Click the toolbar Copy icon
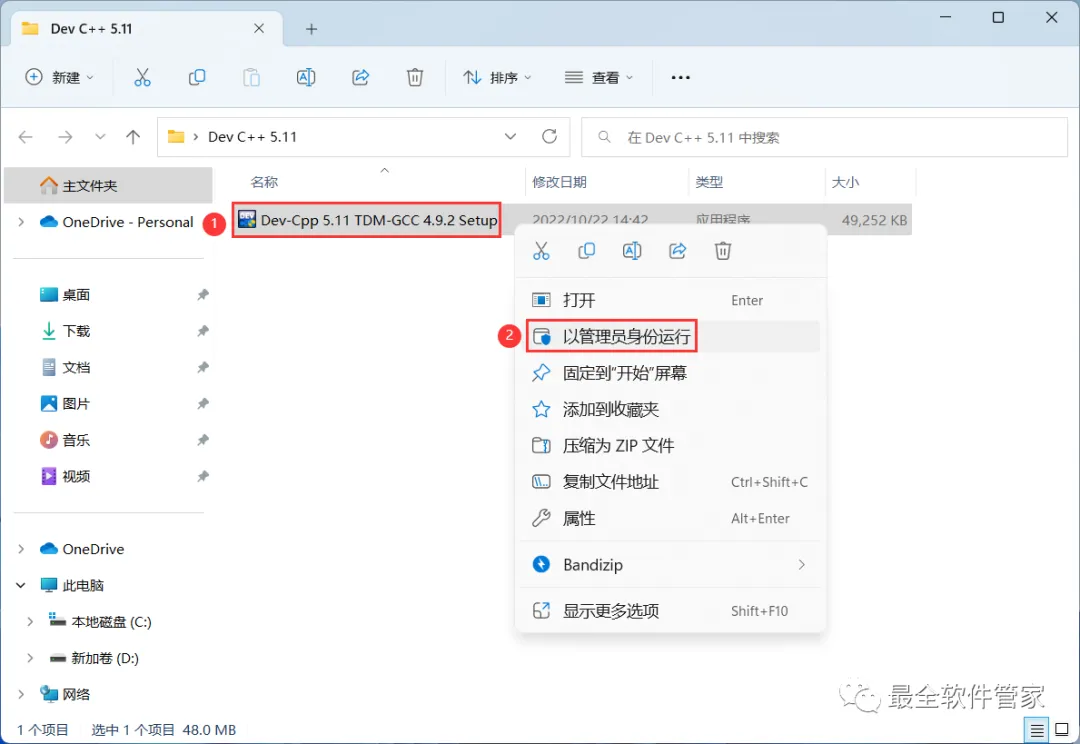1080x744 pixels. [x=197, y=77]
